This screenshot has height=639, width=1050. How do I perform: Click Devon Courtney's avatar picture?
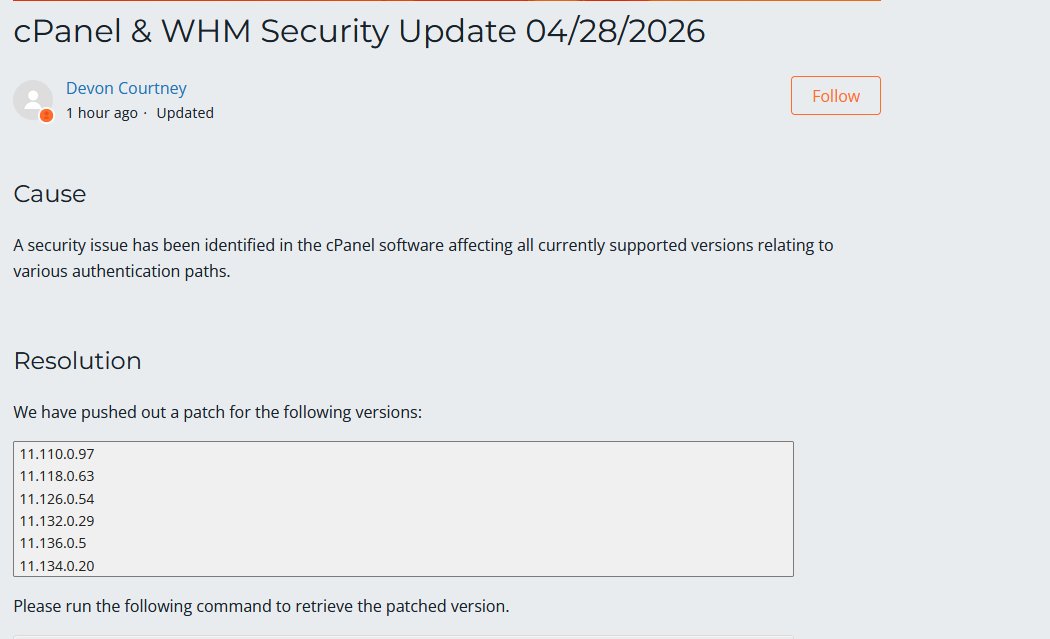[x=31, y=99]
